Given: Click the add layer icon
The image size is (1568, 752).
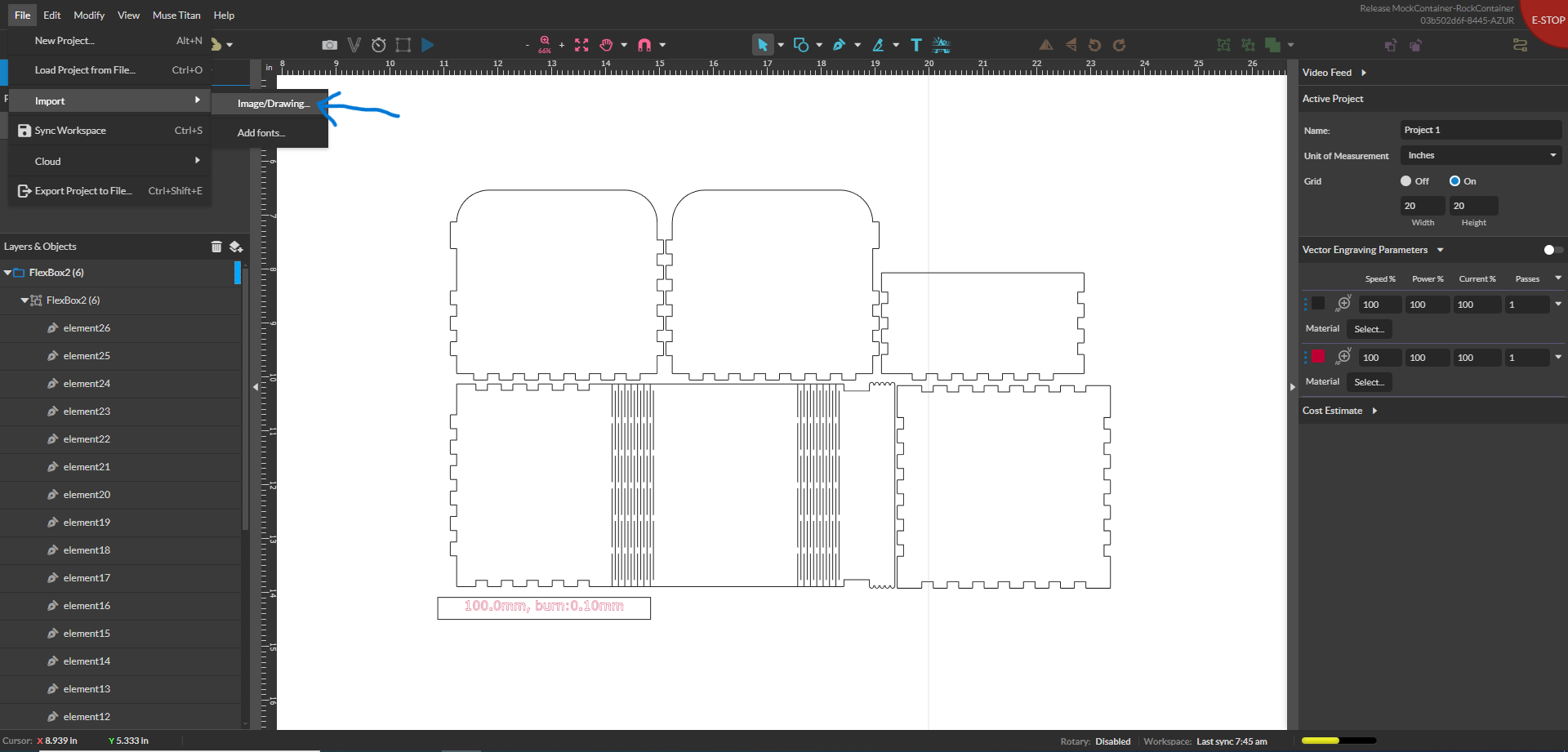Looking at the screenshot, I should 236,247.
